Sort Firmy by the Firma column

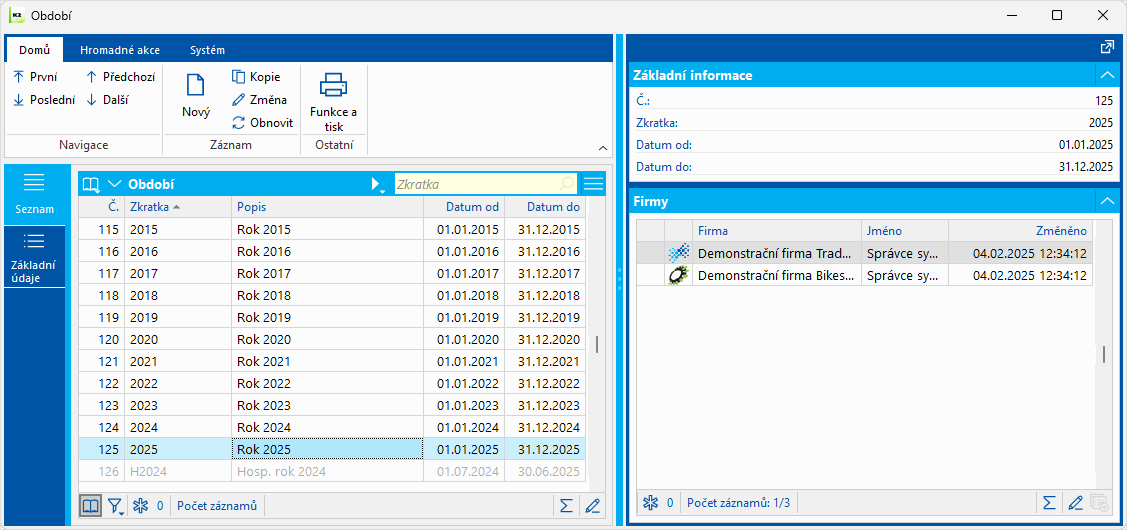click(777, 231)
